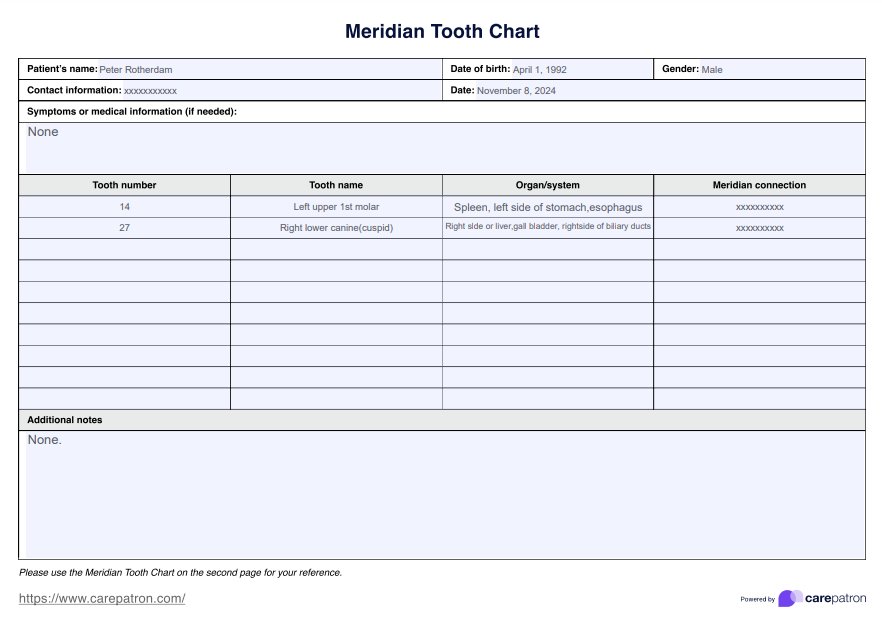
Task: Click the Right lower canine(cuspid) cell
Action: [x=336, y=228]
